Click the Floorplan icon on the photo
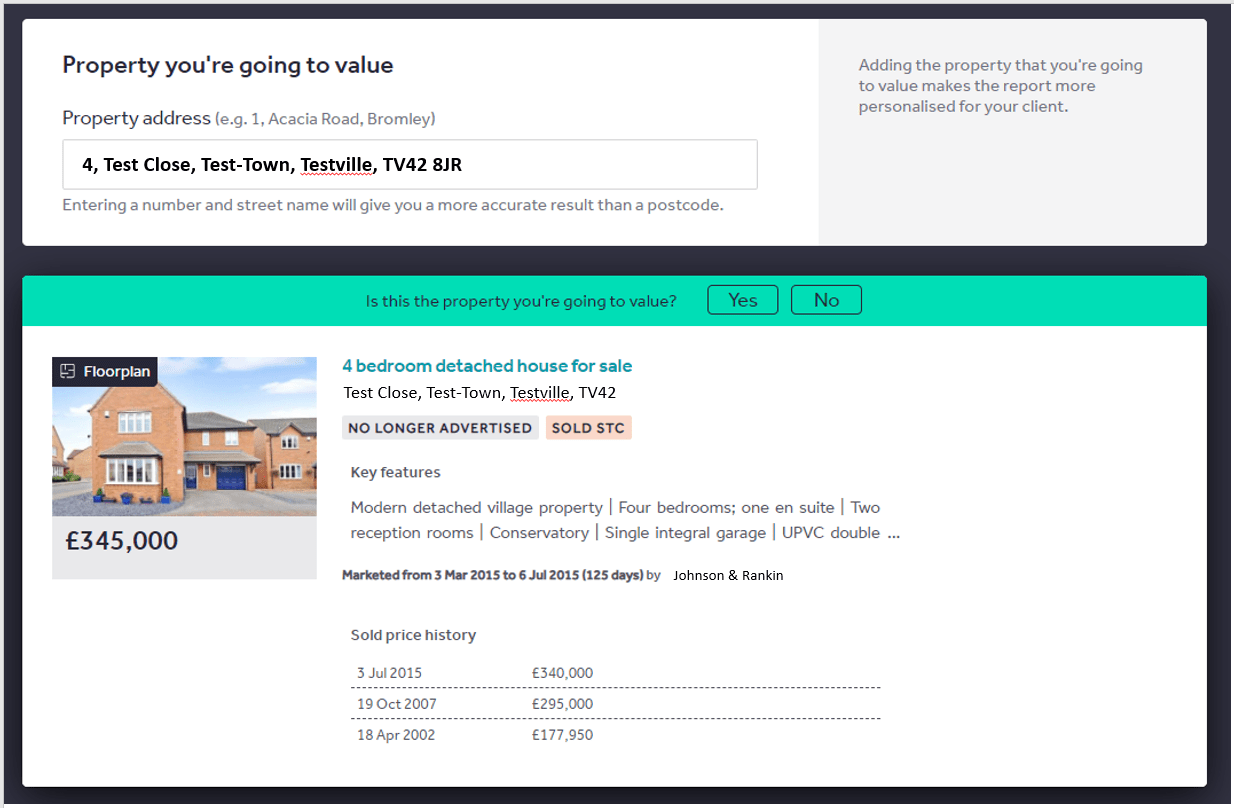Screen dimensions: 1234x808 click(x=67, y=370)
